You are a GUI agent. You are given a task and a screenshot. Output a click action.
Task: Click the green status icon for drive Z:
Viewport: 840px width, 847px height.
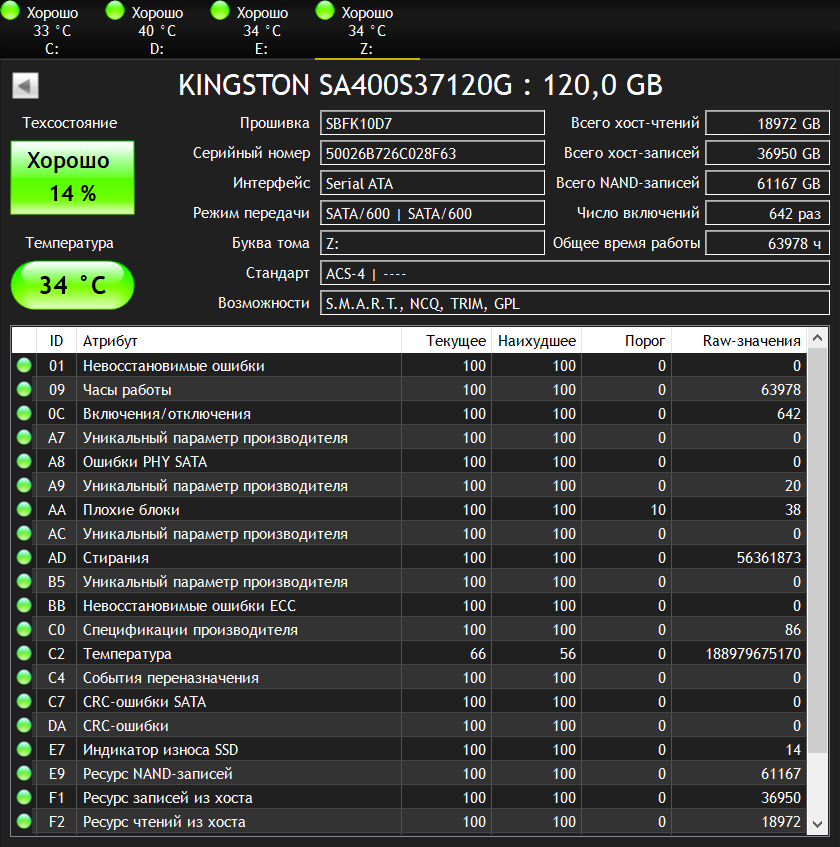coord(325,12)
